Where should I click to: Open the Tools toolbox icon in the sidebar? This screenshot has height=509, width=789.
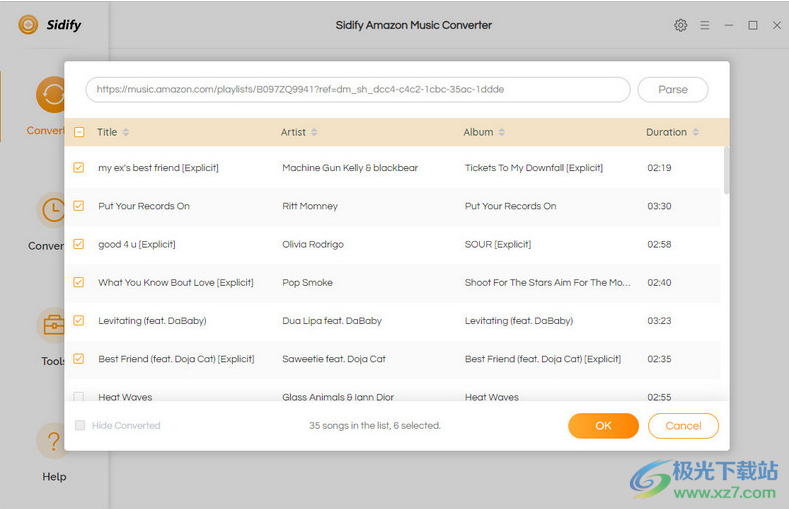tap(52, 325)
